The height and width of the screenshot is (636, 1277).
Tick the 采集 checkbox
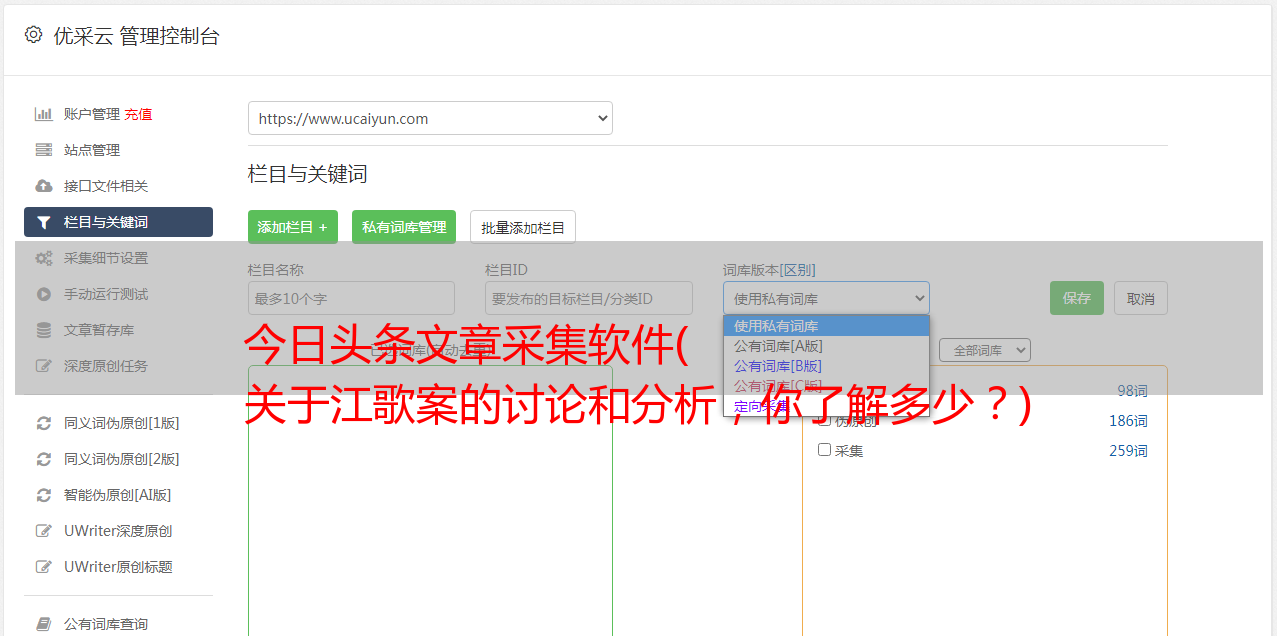(825, 450)
